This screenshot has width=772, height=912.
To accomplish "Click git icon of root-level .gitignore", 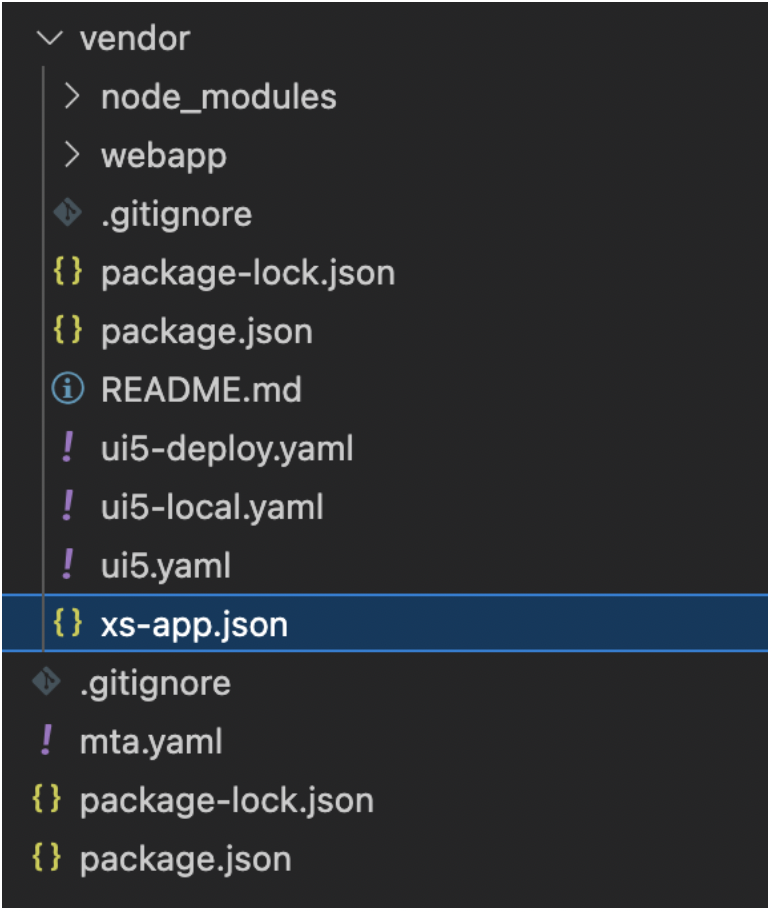I will (x=47, y=682).
